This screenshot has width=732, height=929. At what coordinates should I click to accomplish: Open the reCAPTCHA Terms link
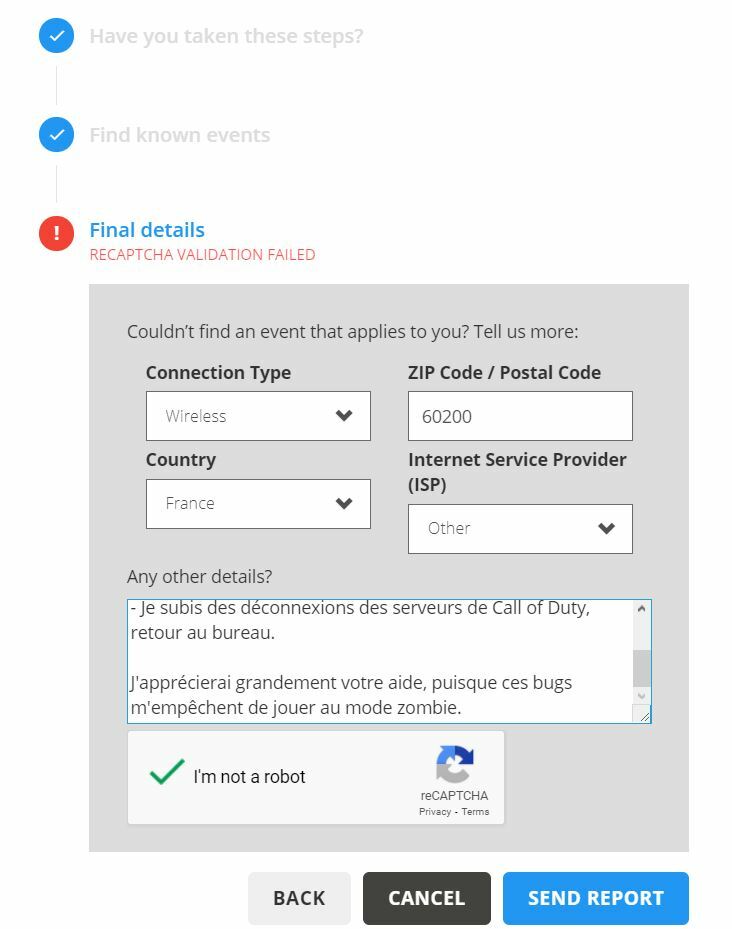[x=475, y=812]
